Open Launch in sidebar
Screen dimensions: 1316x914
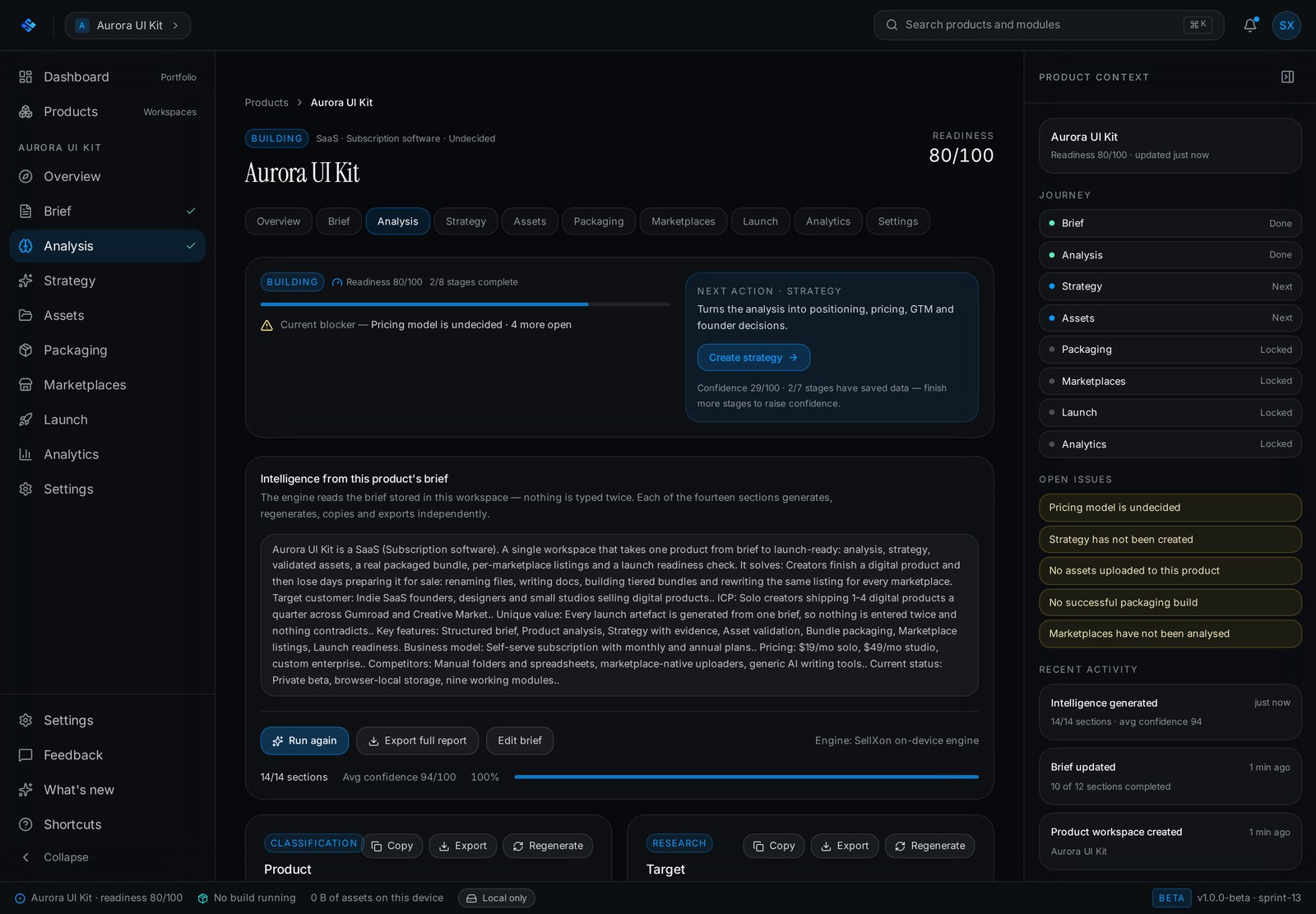(108, 420)
